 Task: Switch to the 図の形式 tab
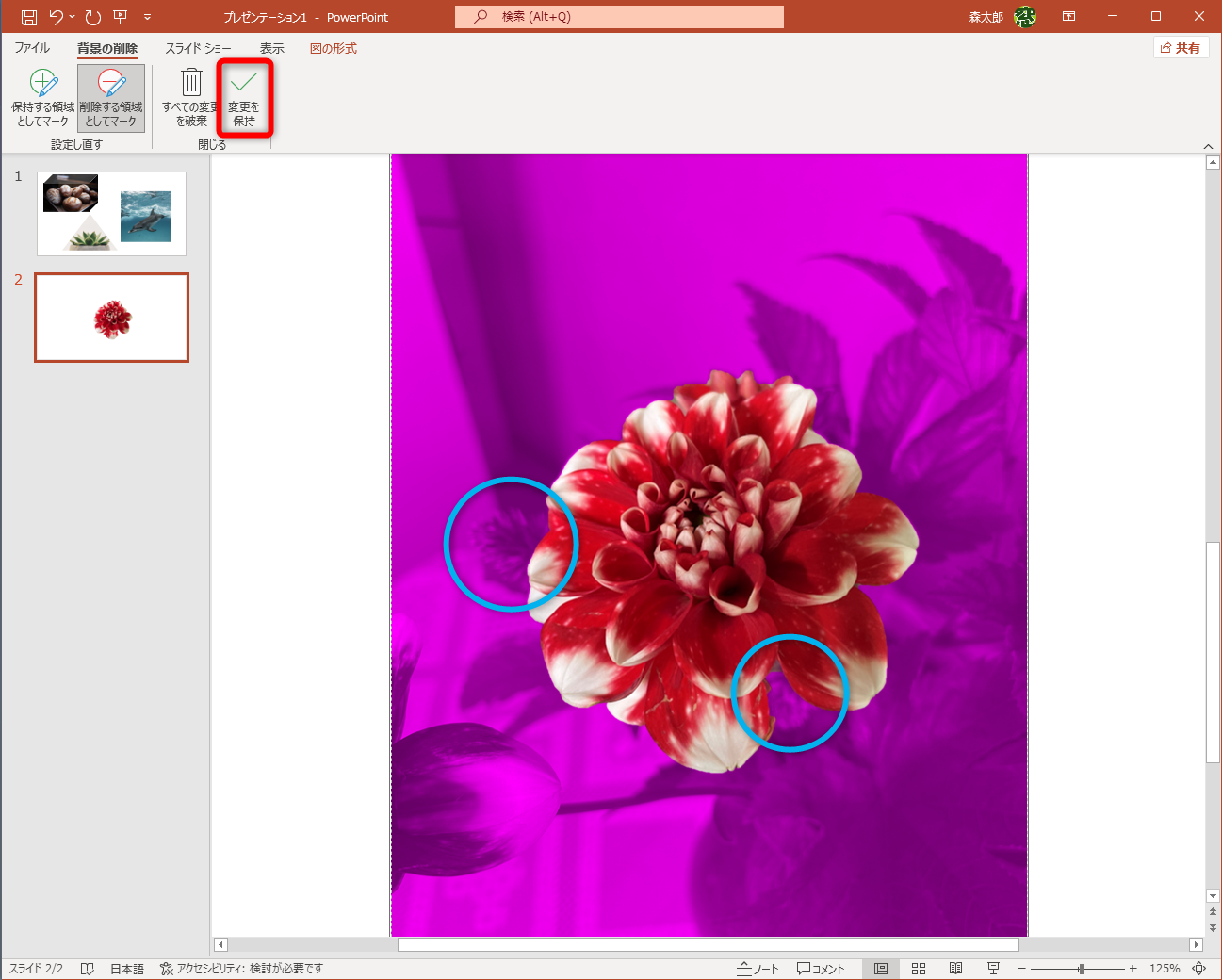click(334, 48)
